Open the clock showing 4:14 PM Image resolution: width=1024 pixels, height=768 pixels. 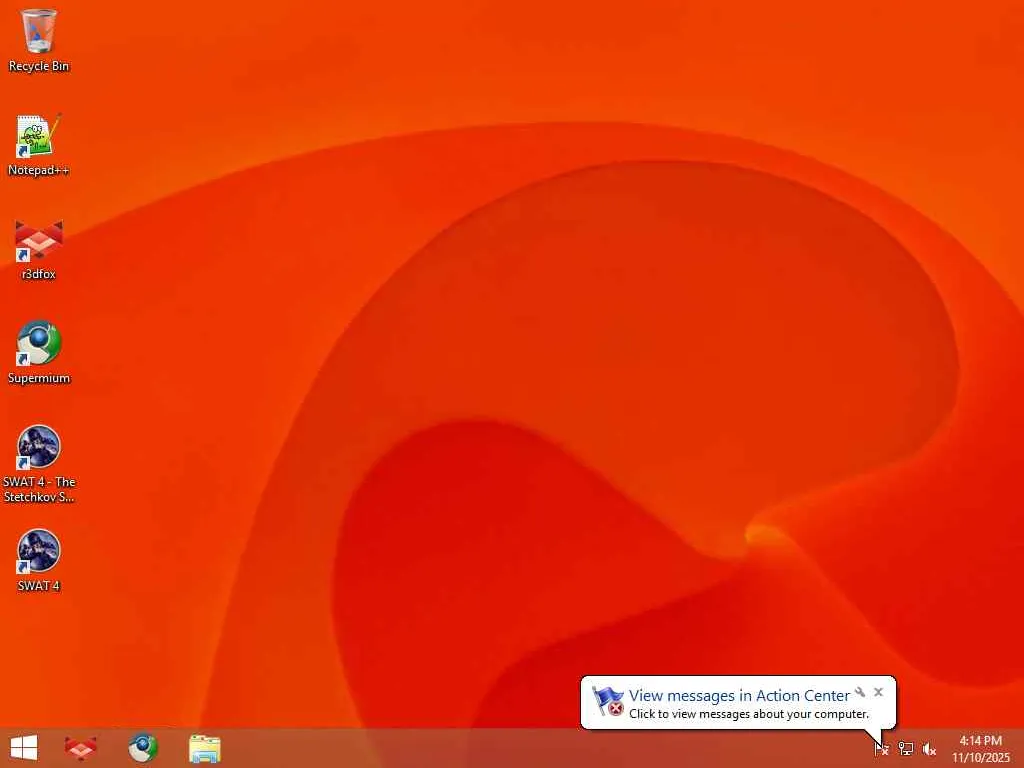(980, 748)
